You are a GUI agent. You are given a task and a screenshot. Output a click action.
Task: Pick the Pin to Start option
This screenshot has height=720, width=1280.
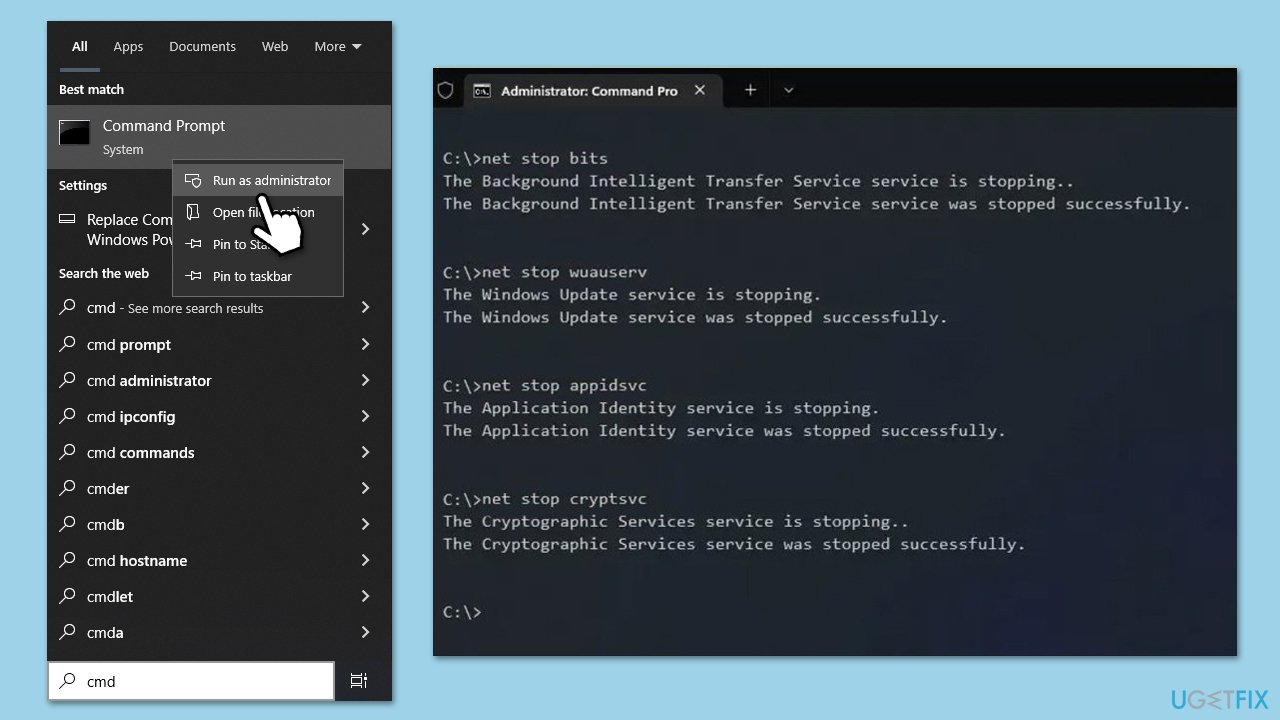coord(258,244)
